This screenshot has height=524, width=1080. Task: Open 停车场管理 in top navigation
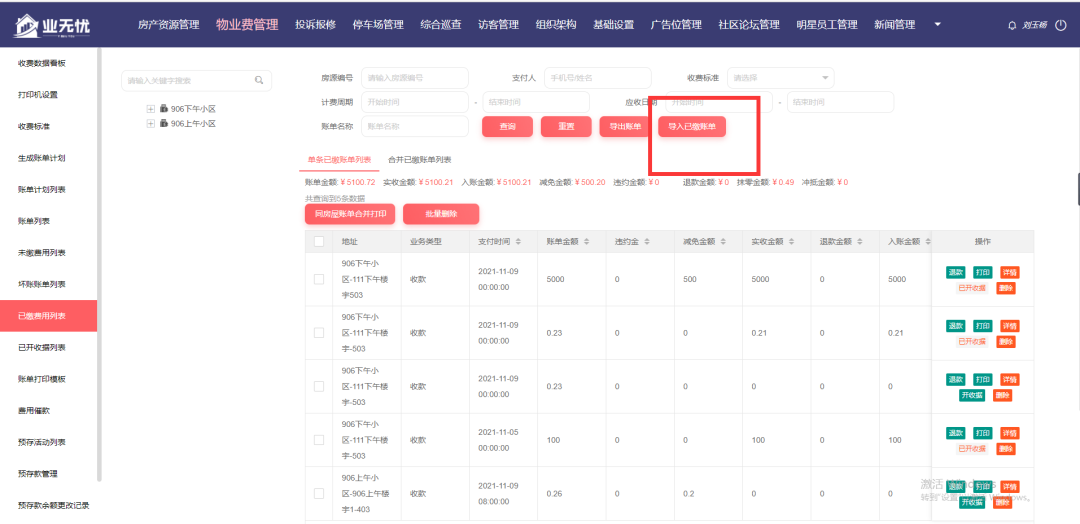coord(378,25)
